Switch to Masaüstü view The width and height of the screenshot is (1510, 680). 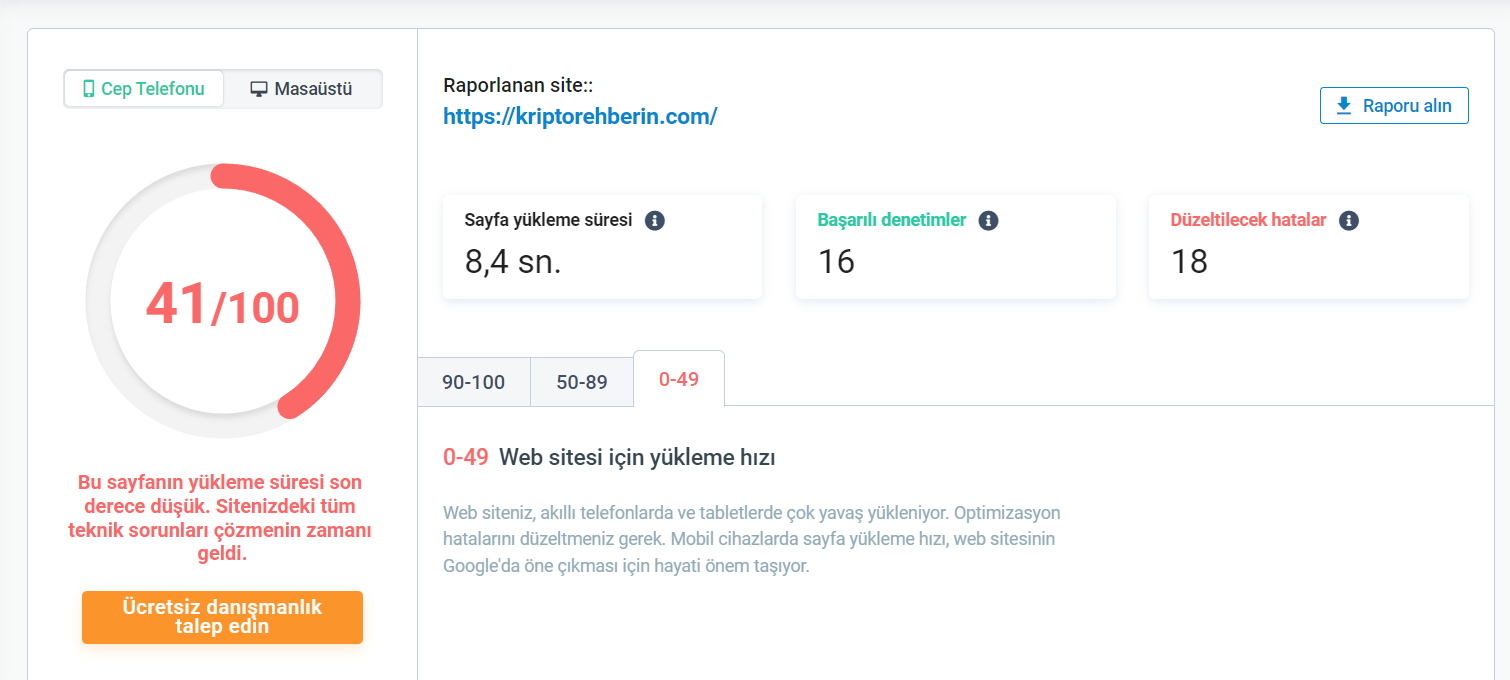click(x=302, y=89)
